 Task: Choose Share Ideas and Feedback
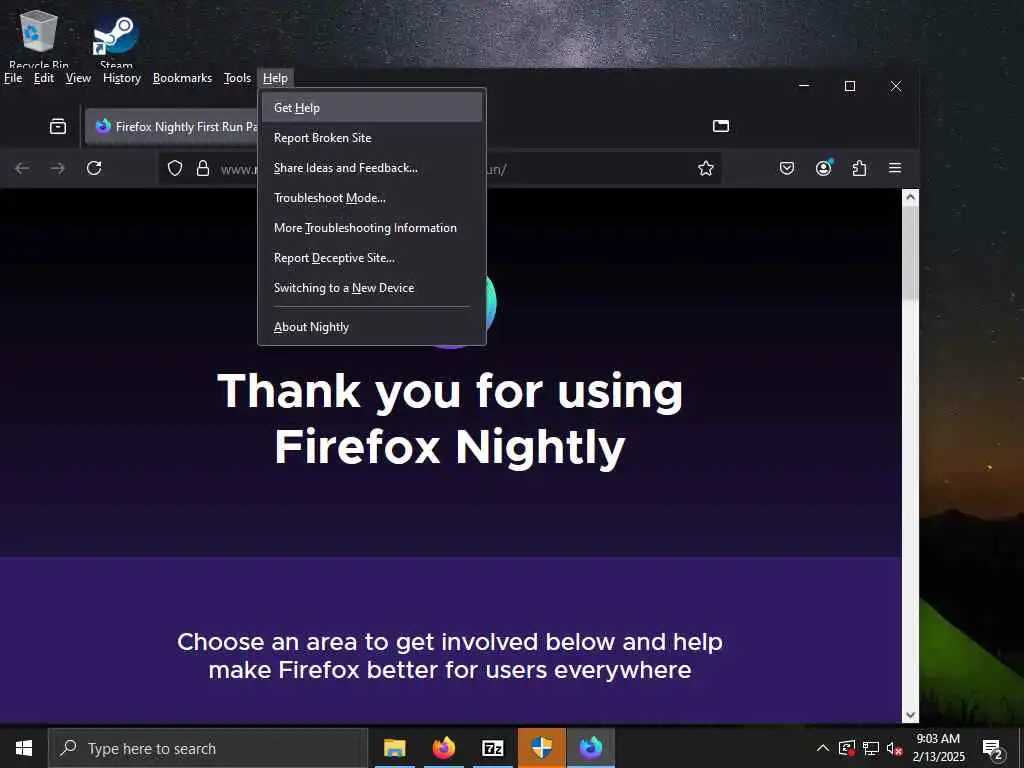372,167
